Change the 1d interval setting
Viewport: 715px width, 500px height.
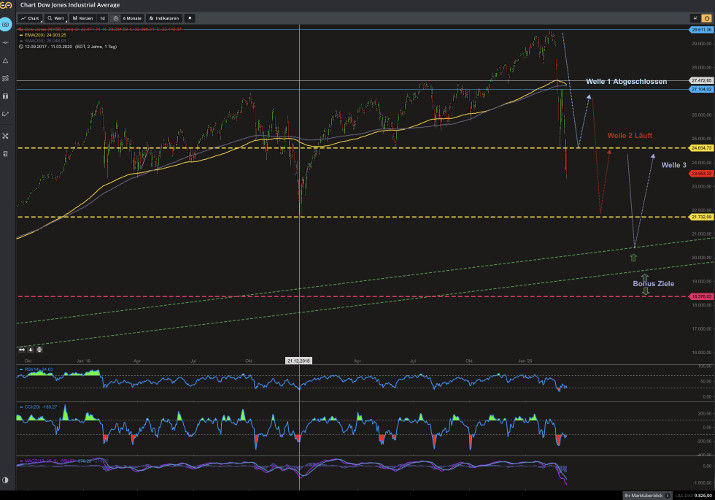(102, 18)
